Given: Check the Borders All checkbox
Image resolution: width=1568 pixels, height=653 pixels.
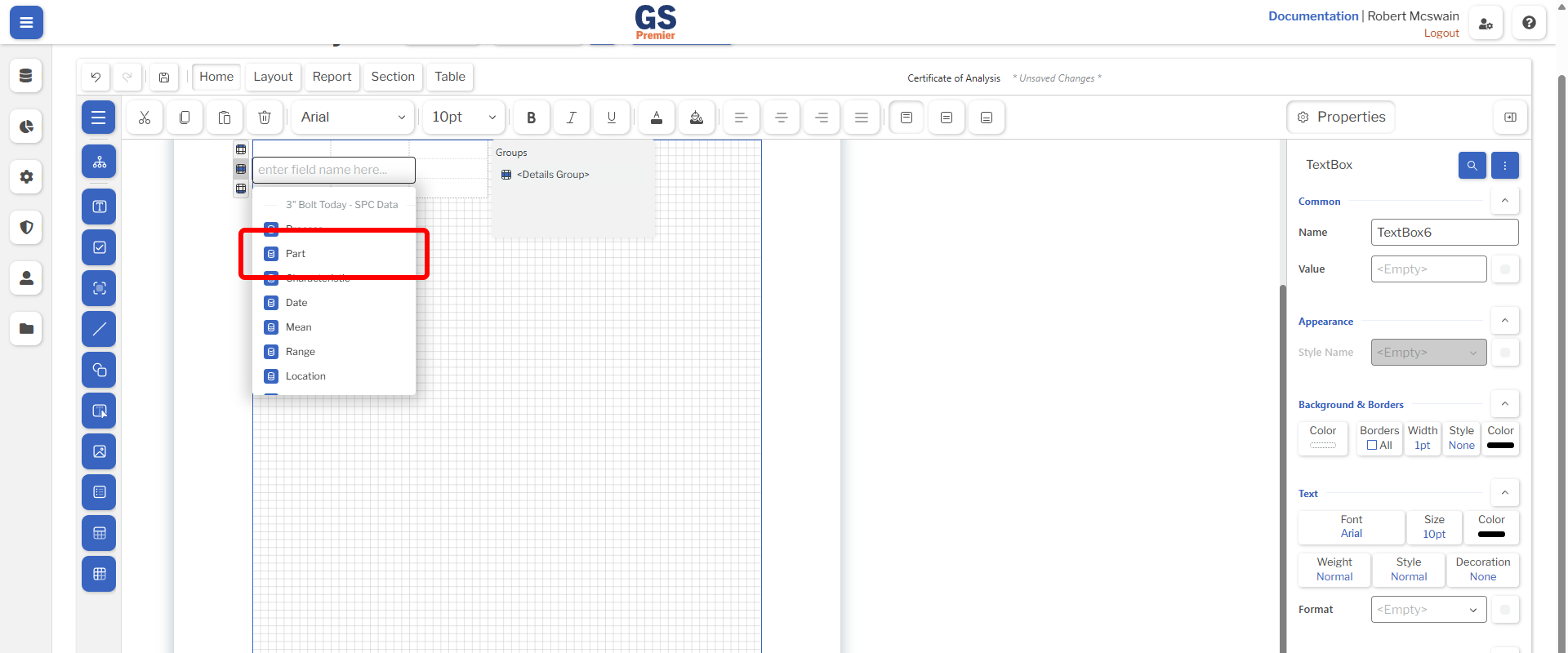Looking at the screenshot, I should (x=1372, y=446).
